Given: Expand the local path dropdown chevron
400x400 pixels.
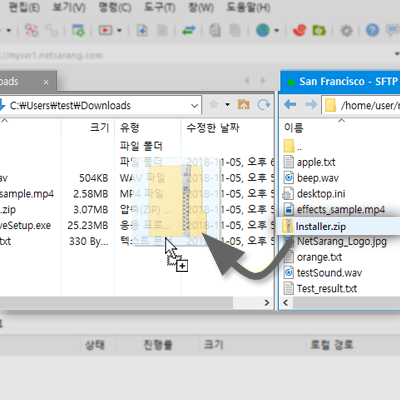Looking at the screenshot, I should click(x=195, y=106).
